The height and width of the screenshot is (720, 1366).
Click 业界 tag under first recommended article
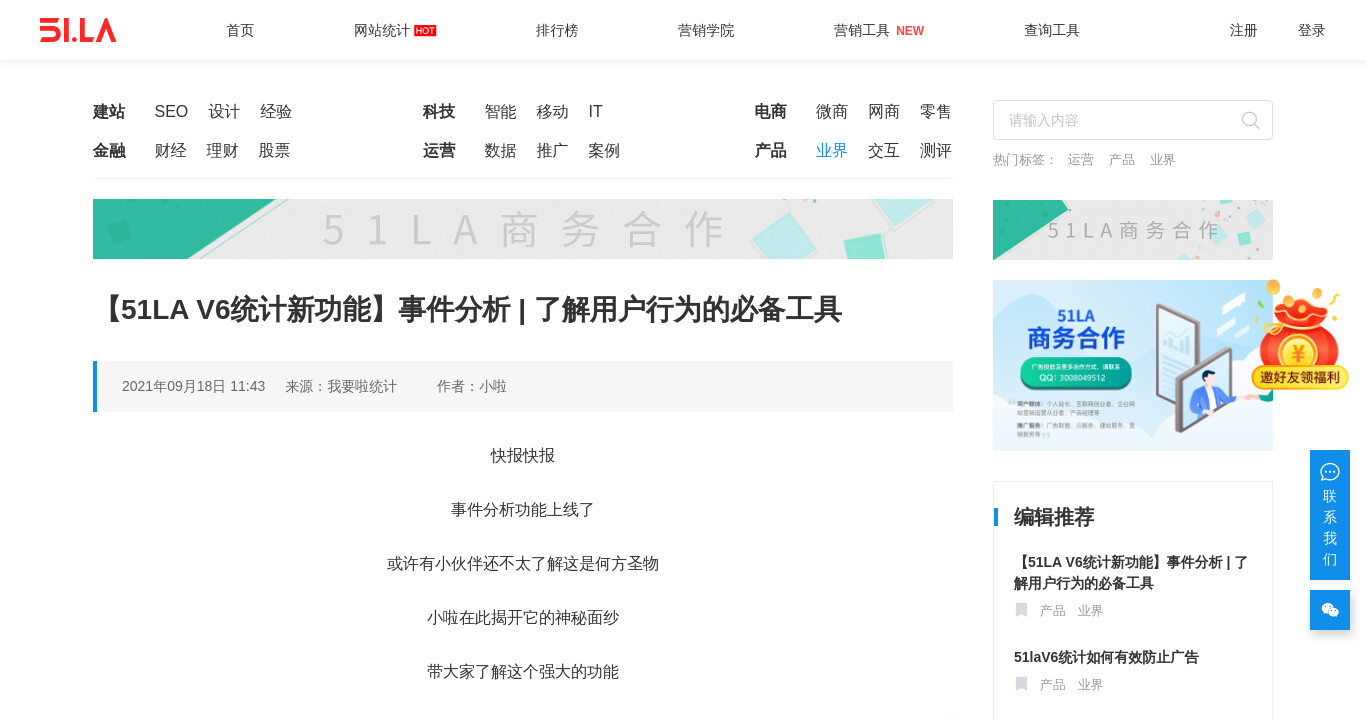point(1091,611)
